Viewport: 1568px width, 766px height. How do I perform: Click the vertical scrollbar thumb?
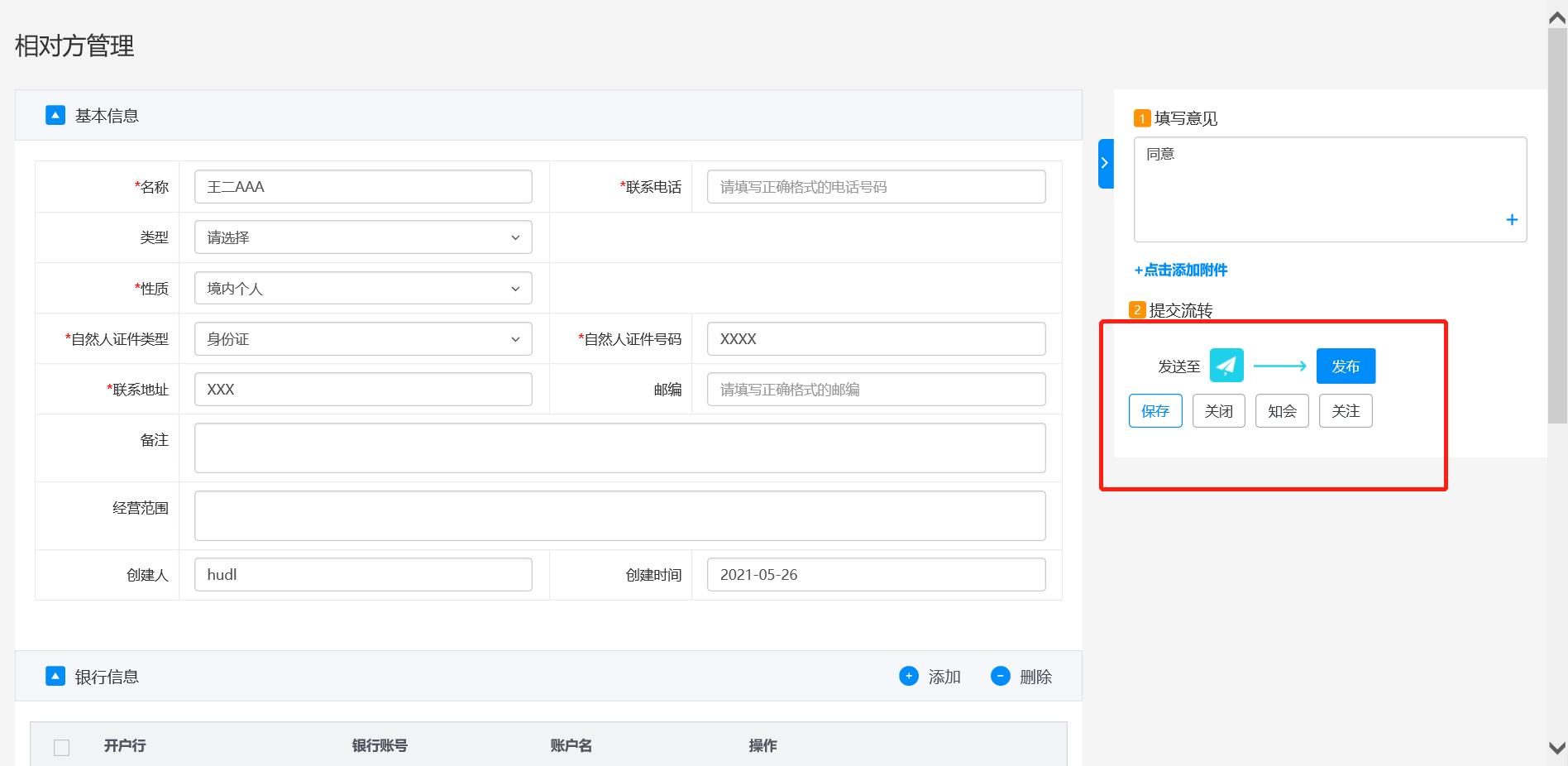pos(1556,223)
